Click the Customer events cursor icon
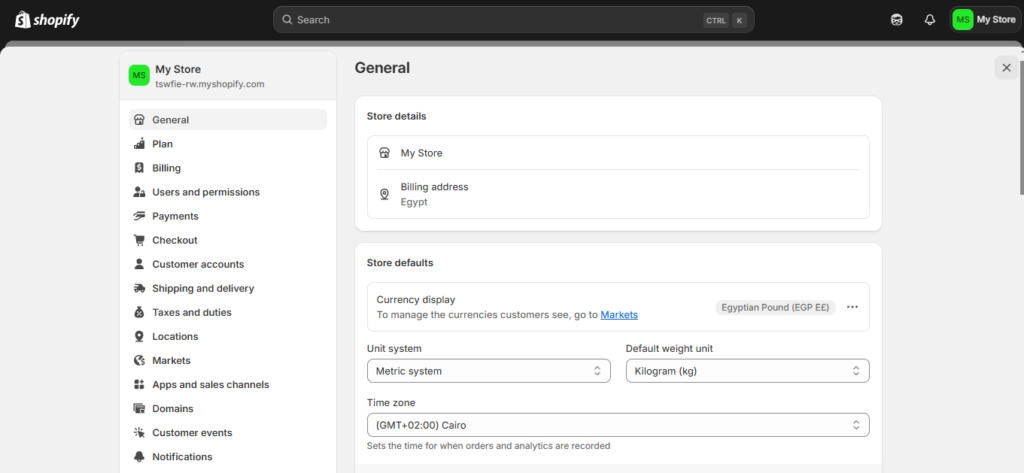 pos(139,432)
